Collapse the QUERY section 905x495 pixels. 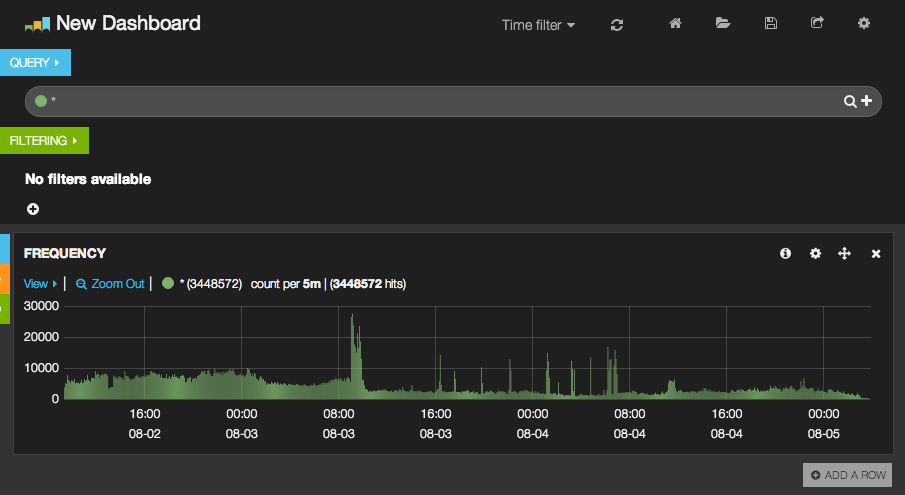tap(35, 62)
